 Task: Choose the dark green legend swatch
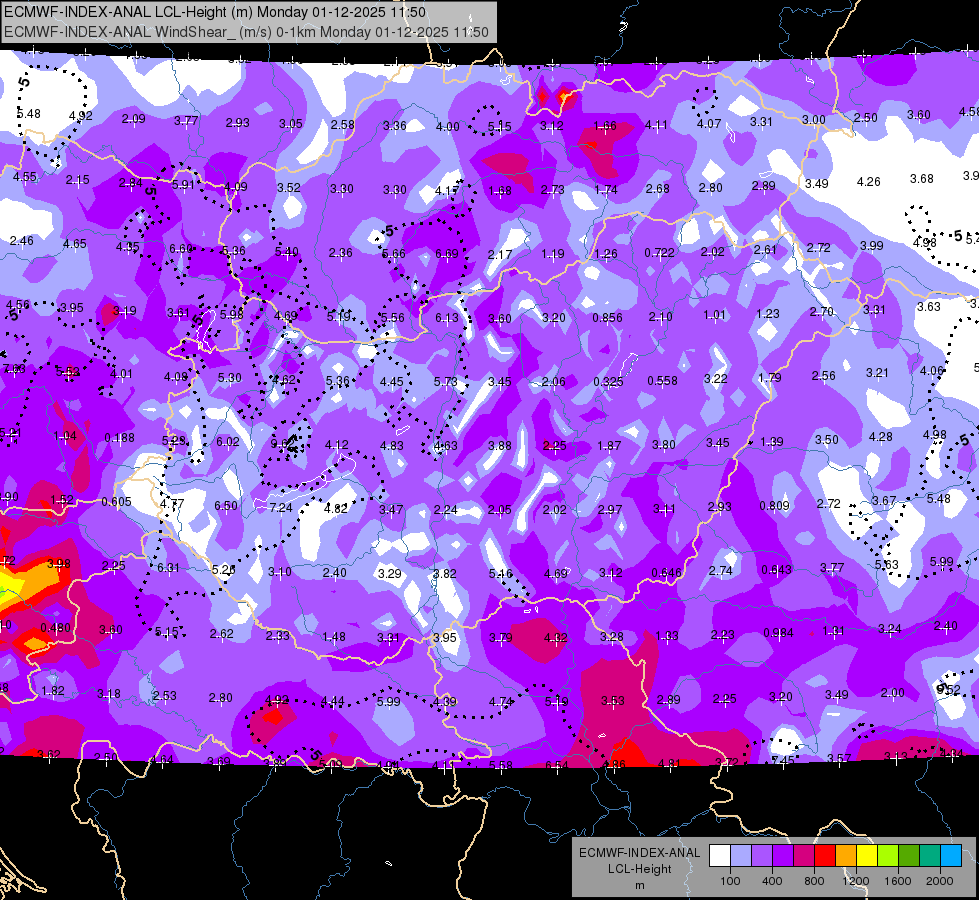pos(909,856)
